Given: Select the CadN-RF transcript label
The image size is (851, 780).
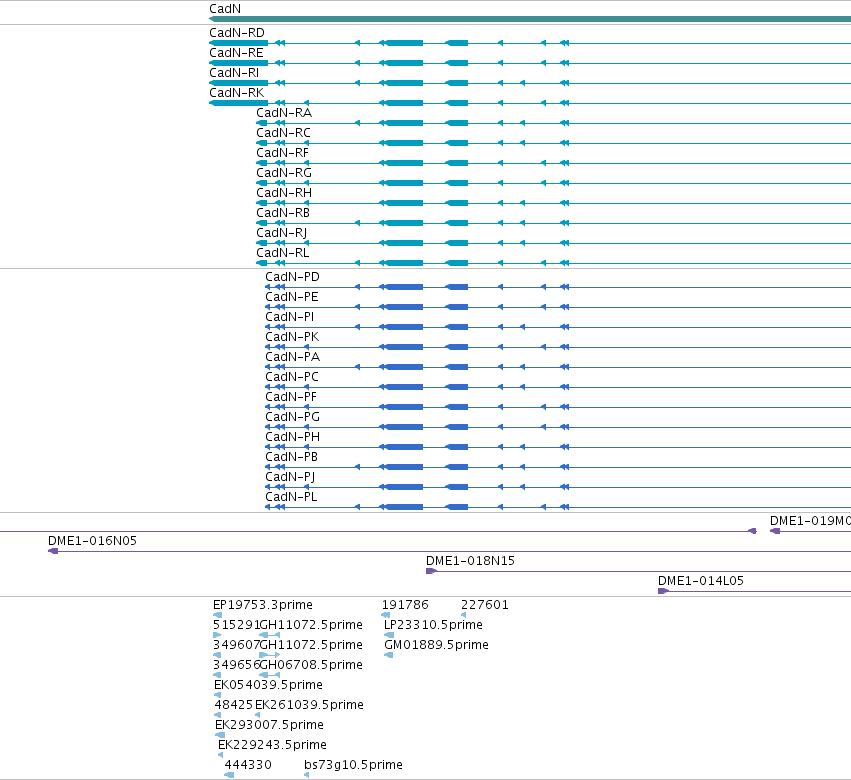Looking at the screenshot, I should tap(282, 153).
